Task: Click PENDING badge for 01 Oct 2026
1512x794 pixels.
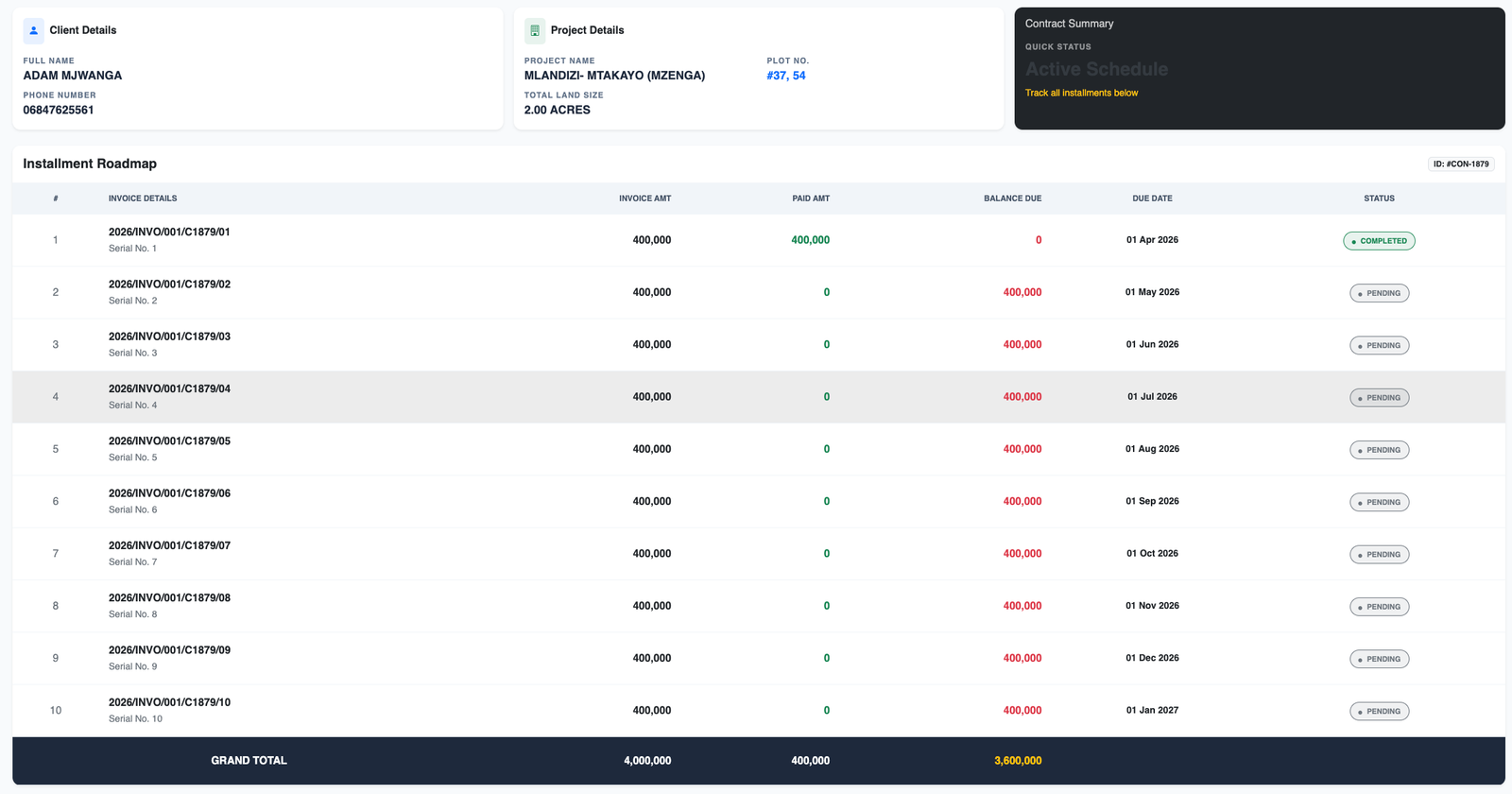Action: pos(1379,555)
